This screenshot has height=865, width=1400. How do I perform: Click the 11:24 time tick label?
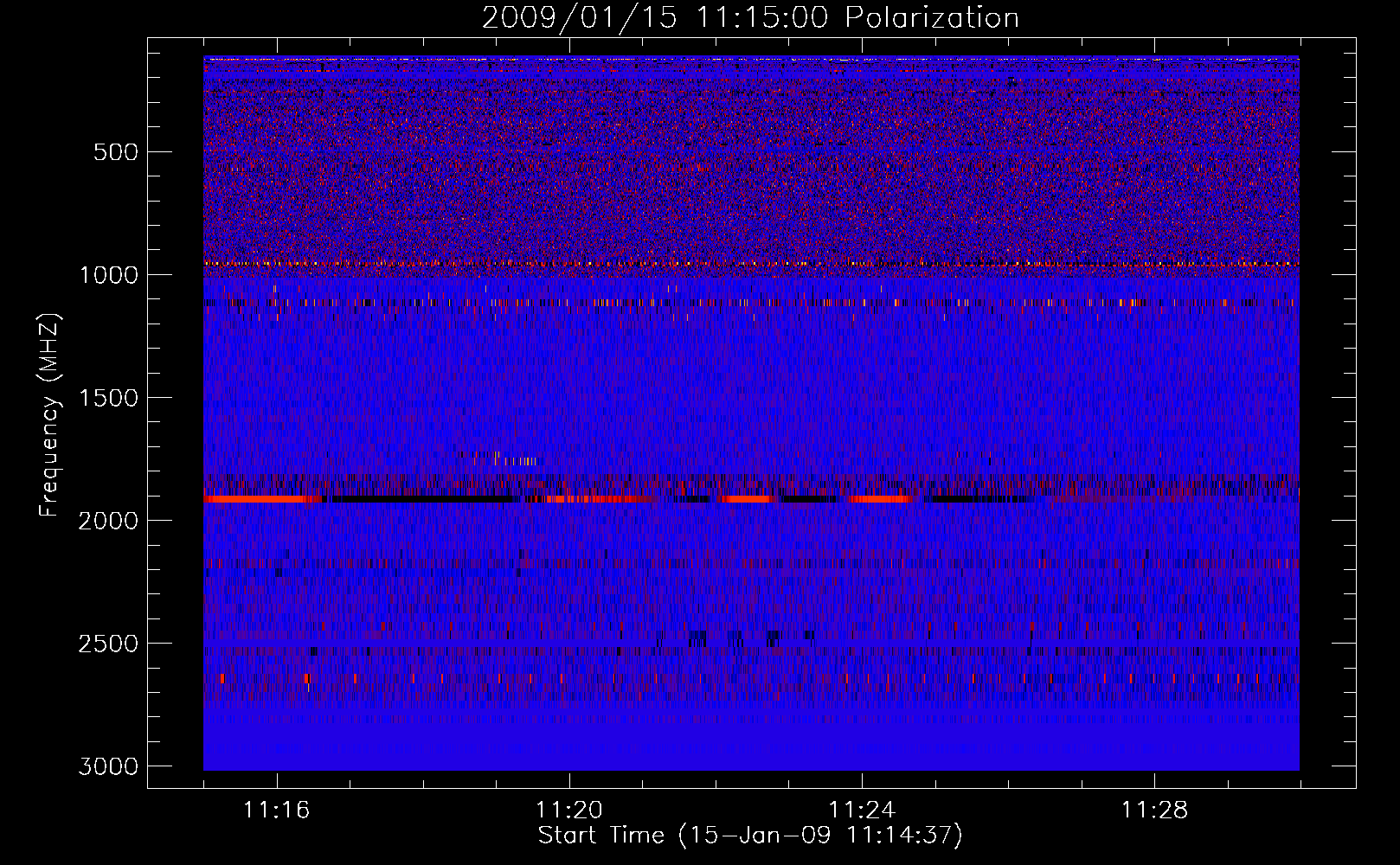862,811
